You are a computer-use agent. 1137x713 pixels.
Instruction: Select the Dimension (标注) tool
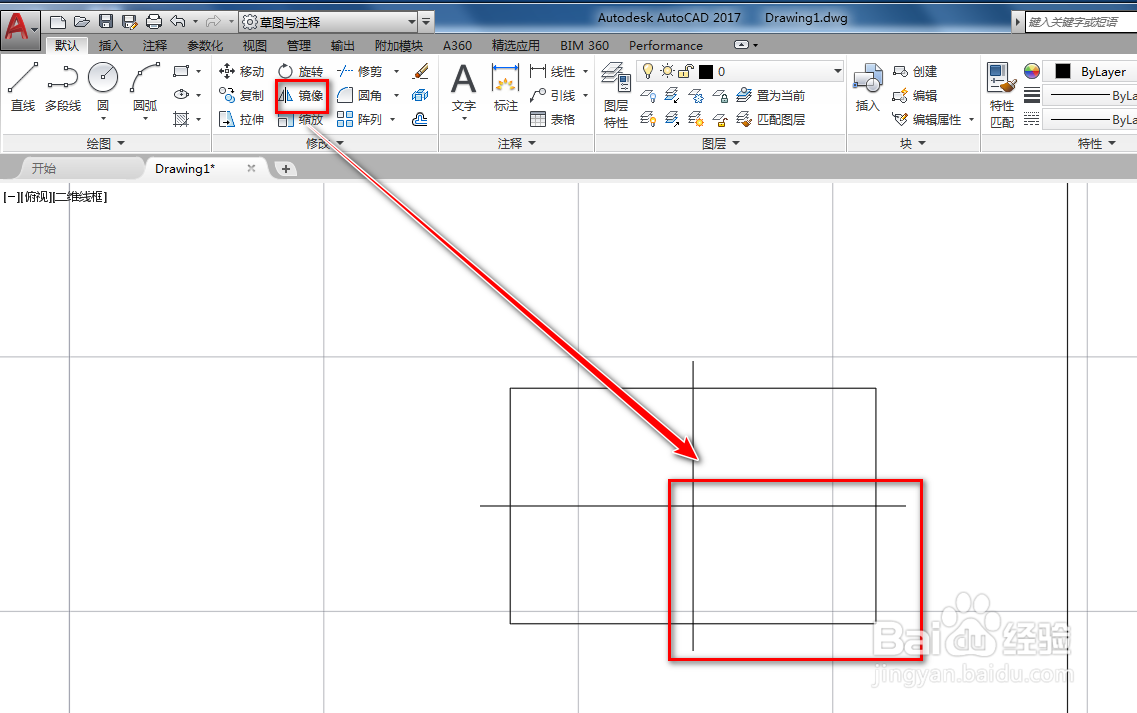coord(505,88)
